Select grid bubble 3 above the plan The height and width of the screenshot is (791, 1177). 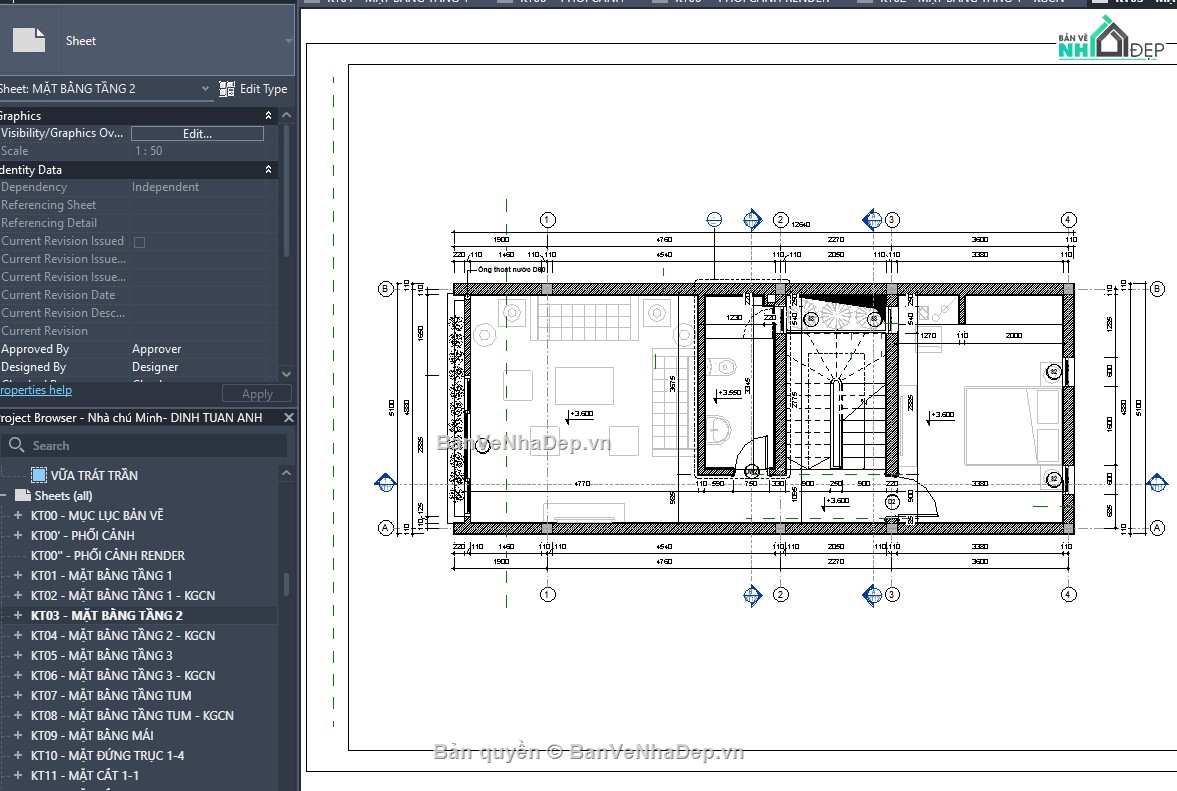point(892,220)
